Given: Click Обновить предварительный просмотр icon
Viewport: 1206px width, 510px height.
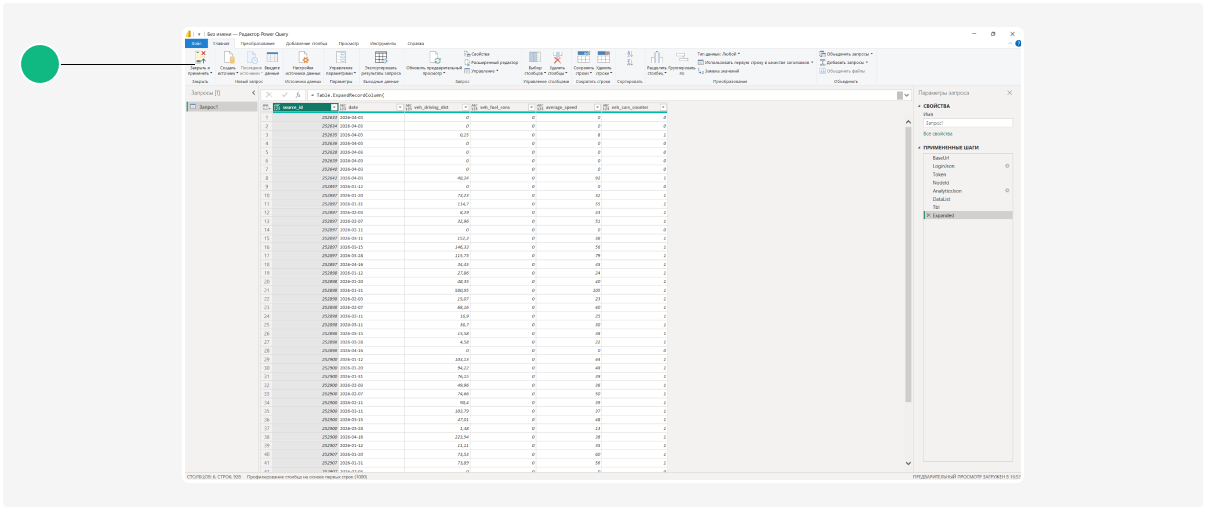Looking at the screenshot, I should tap(435, 58).
